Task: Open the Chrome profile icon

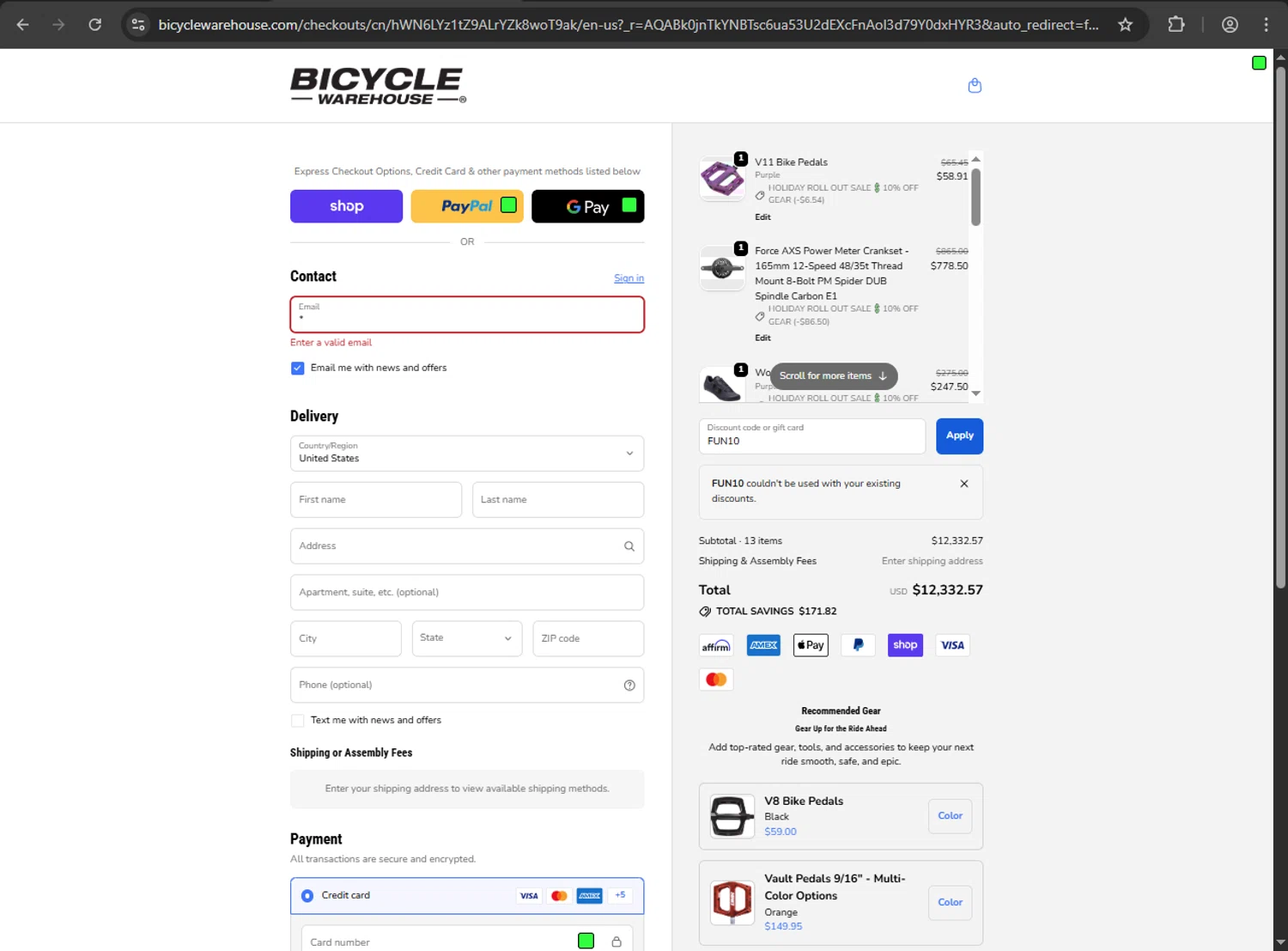Action: 1230,24
